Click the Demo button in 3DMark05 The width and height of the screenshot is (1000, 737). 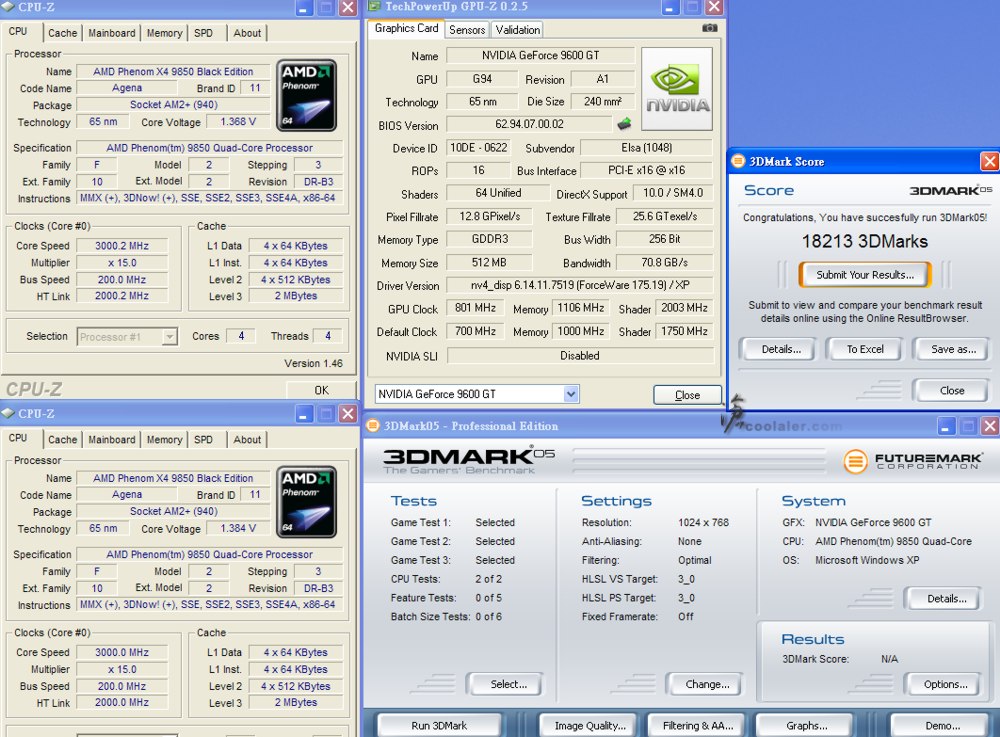point(942,726)
